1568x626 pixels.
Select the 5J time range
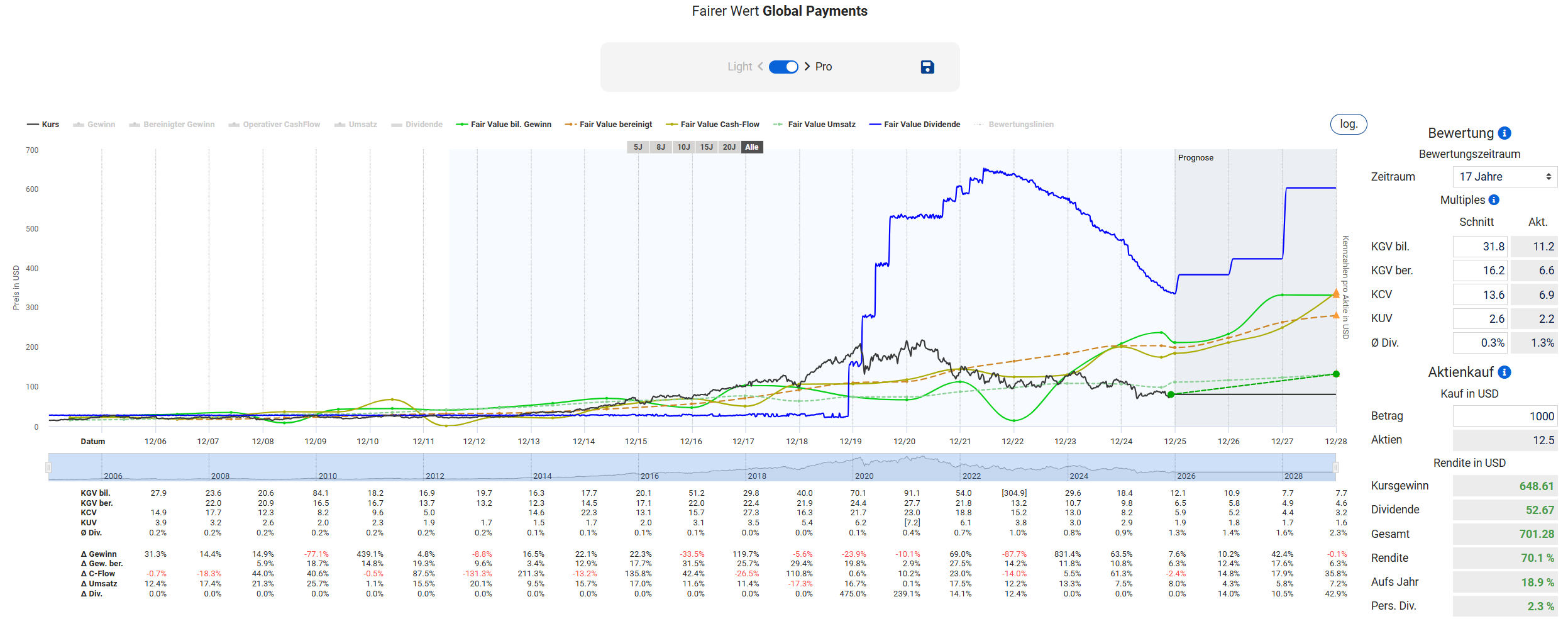(x=638, y=147)
